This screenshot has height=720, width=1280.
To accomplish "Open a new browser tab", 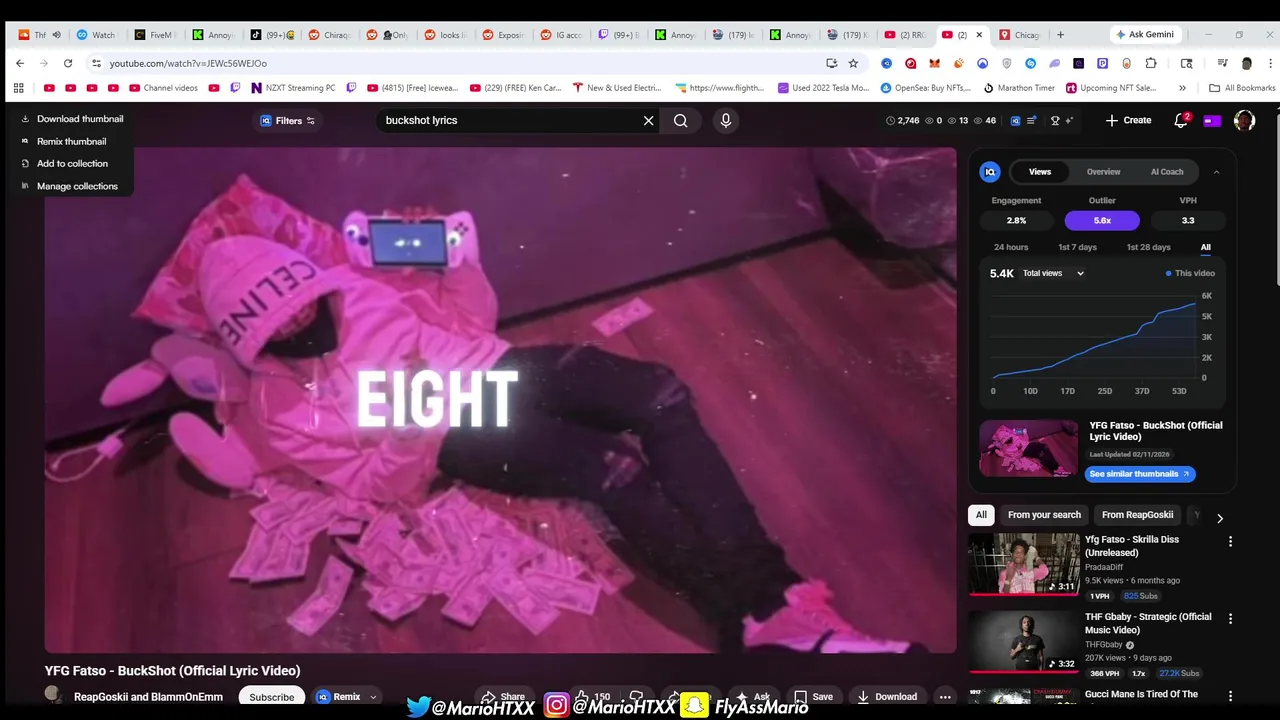I will click(x=1060, y=34).
